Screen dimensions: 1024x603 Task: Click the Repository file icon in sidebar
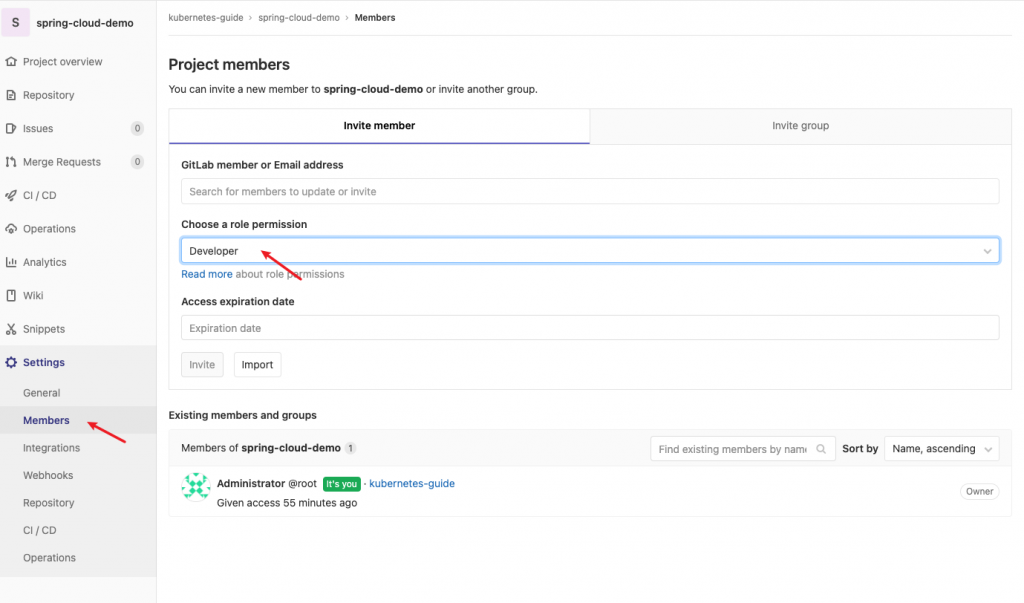click(11, 95)
